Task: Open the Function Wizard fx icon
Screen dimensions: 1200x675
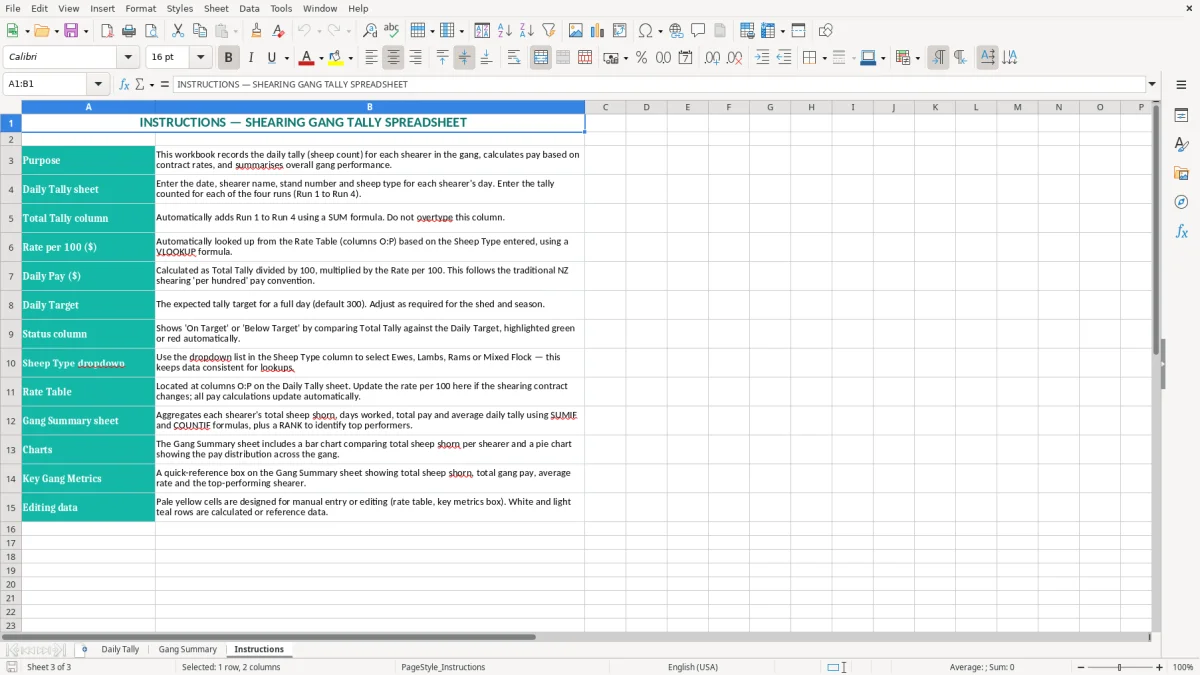Action: point(125,84)
